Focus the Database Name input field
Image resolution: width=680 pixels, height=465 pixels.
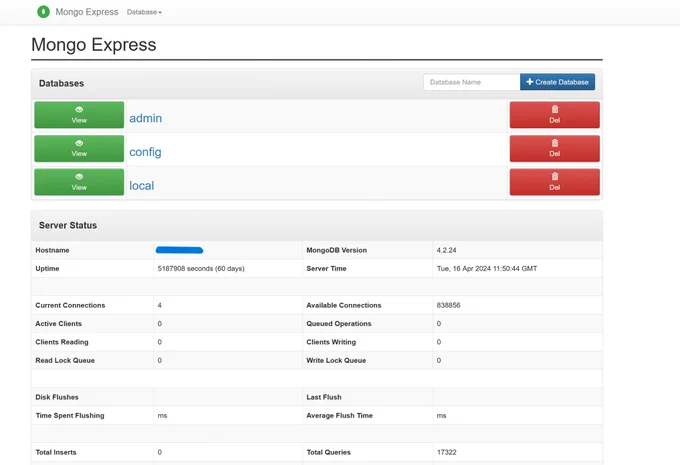(x=471, y=82)
